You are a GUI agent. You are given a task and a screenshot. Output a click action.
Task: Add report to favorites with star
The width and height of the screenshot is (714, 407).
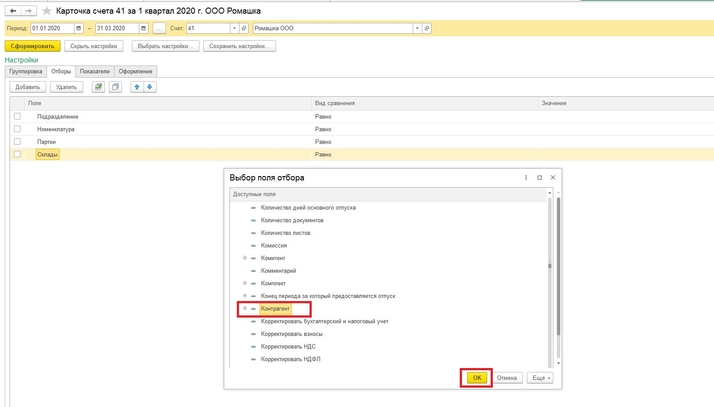[x=46, y=11]
